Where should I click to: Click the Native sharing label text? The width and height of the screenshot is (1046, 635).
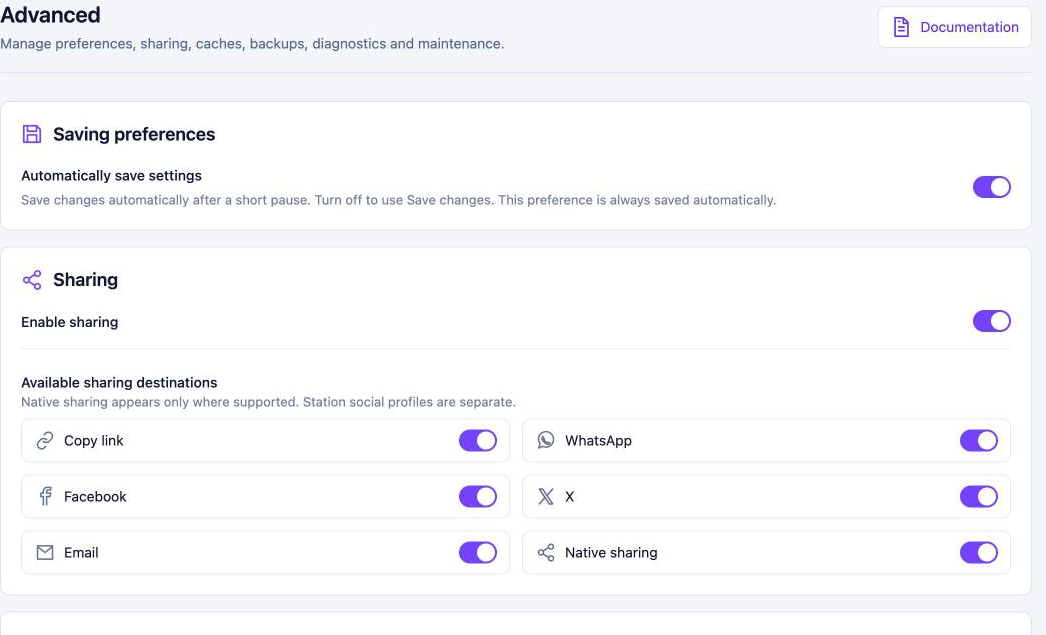(x=611, y=552)
